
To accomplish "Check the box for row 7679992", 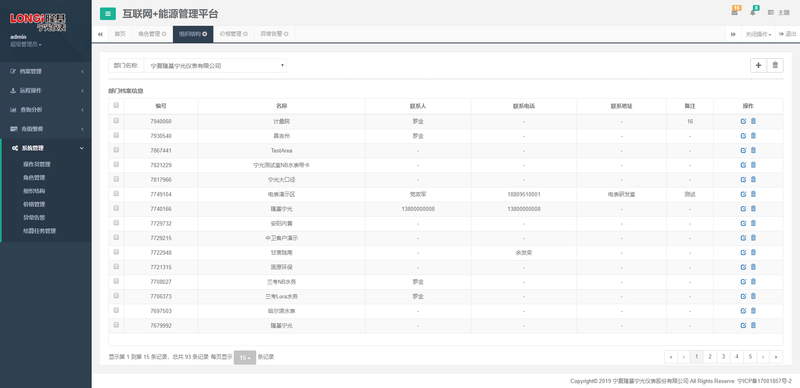I will pos(116,325).
